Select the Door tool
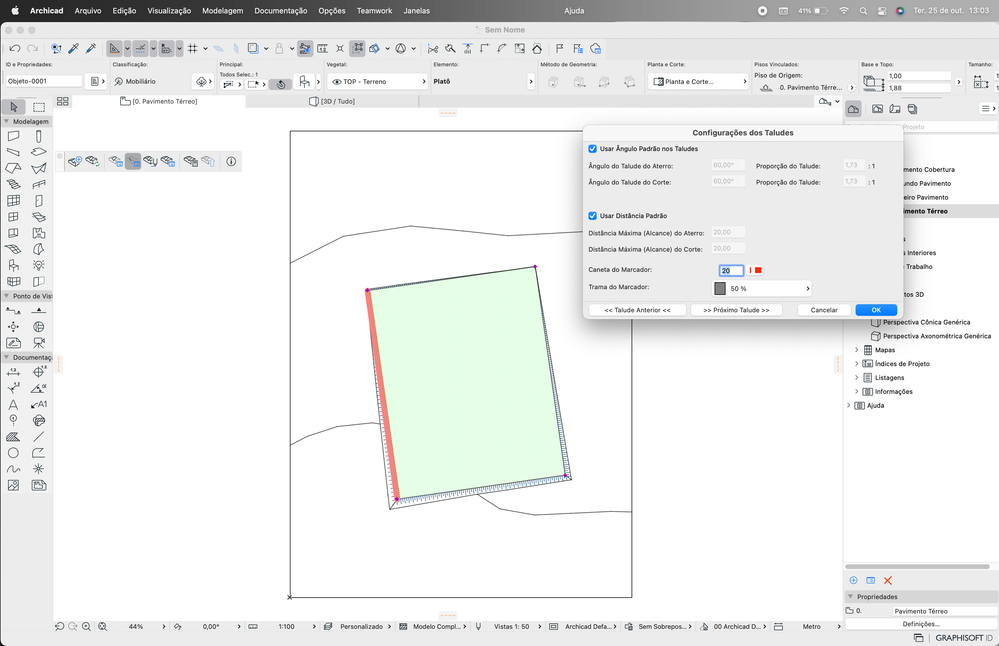The height and width of the screenshot is (646, 999). (39, 201)
